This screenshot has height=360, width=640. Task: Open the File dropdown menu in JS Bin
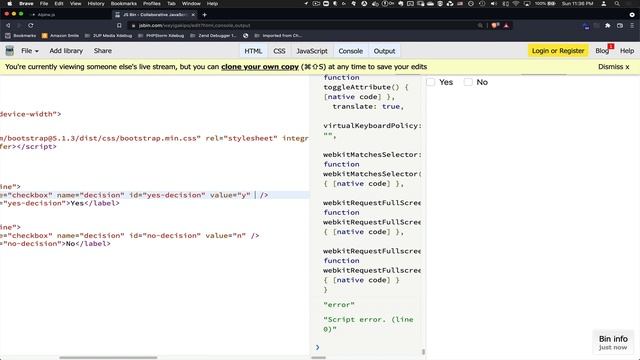[x=29, y=51]
